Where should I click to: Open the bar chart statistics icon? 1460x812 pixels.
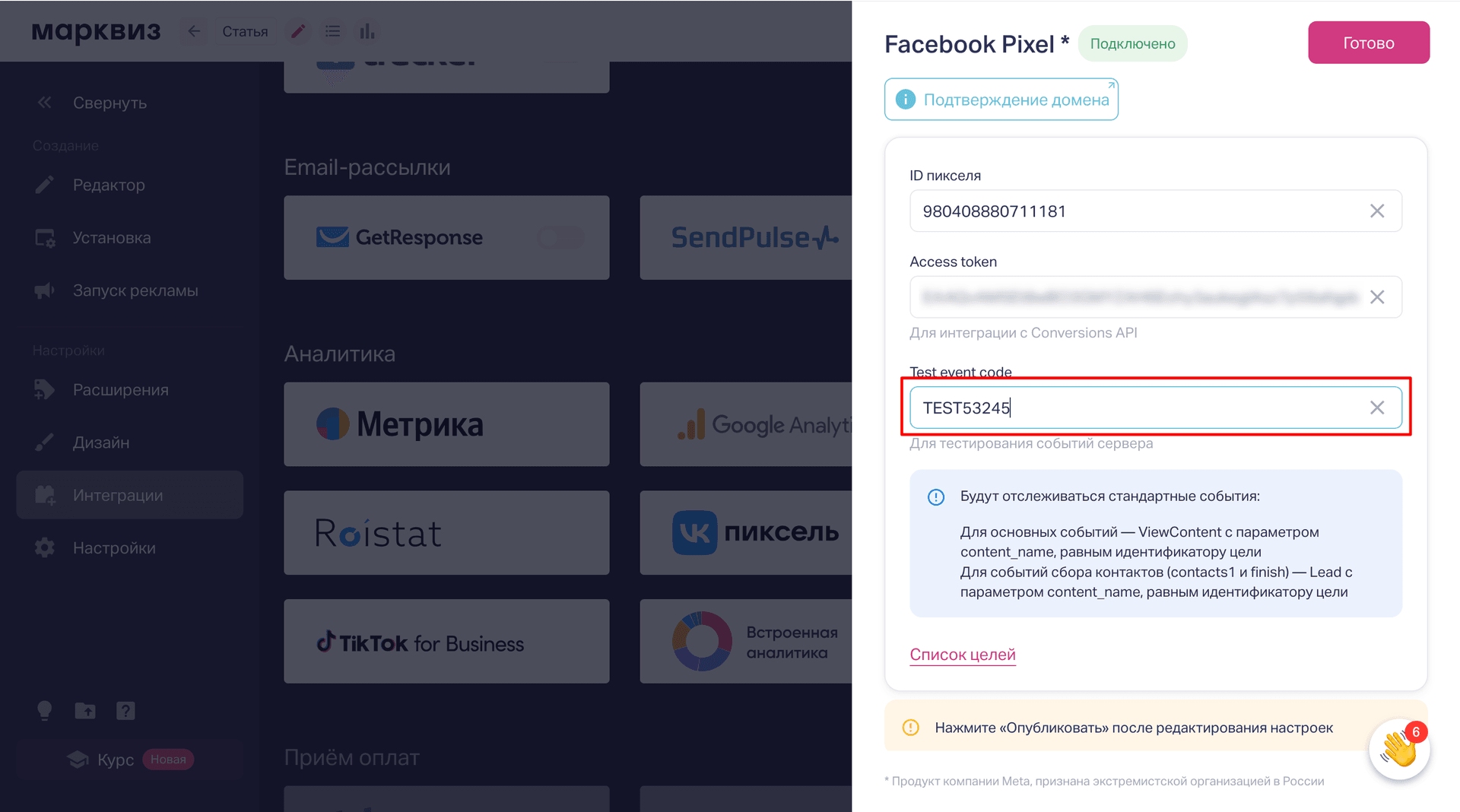coord(367,31)
